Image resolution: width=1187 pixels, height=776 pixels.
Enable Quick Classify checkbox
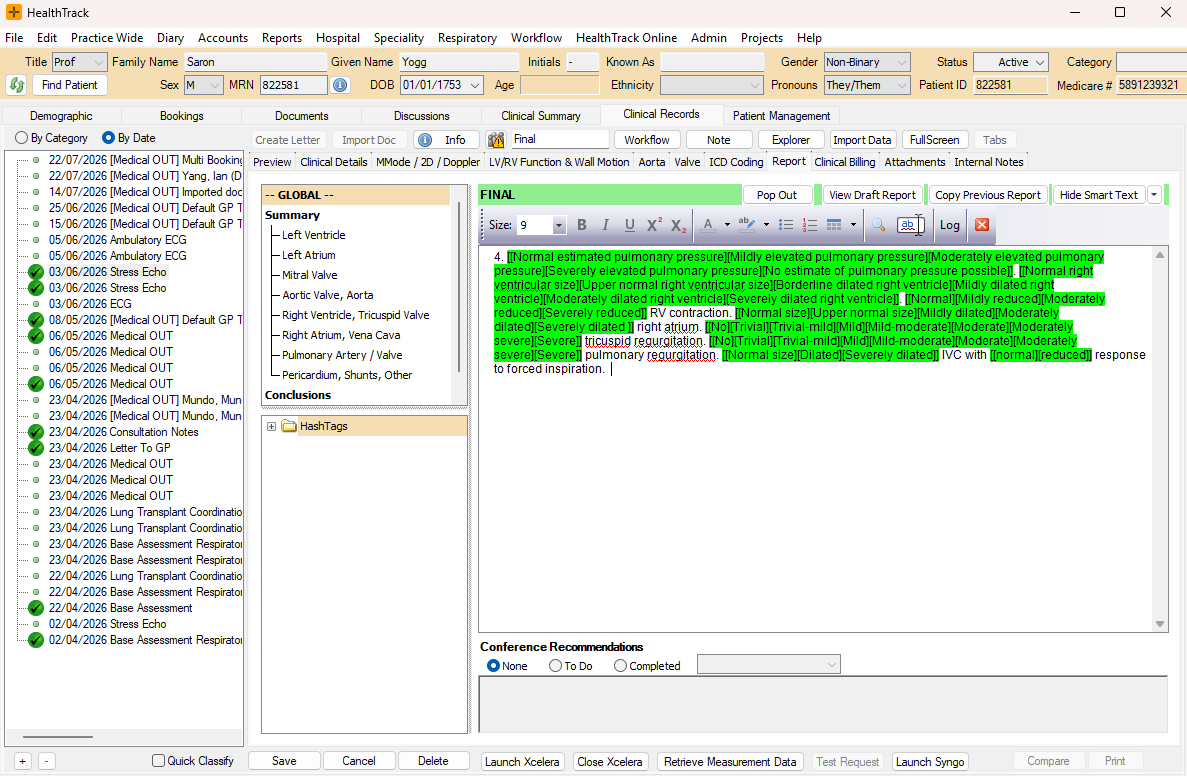158,760
